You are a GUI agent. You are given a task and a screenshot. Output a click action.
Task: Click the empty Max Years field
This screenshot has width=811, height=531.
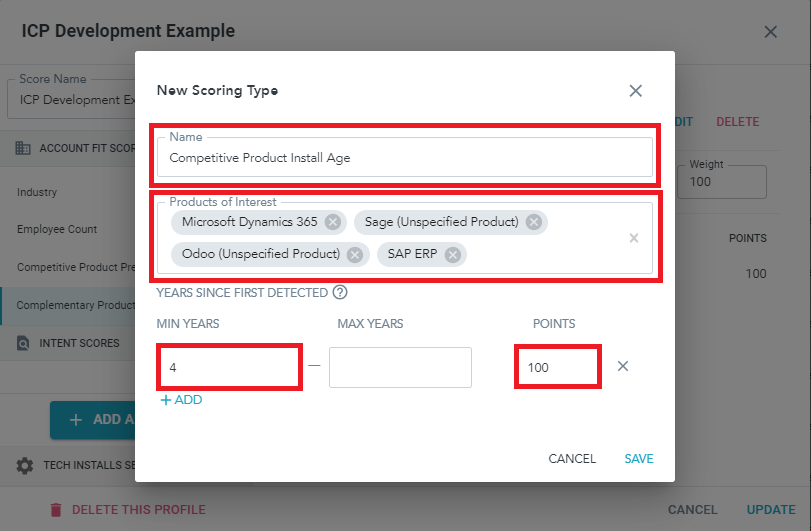[400, 367]
